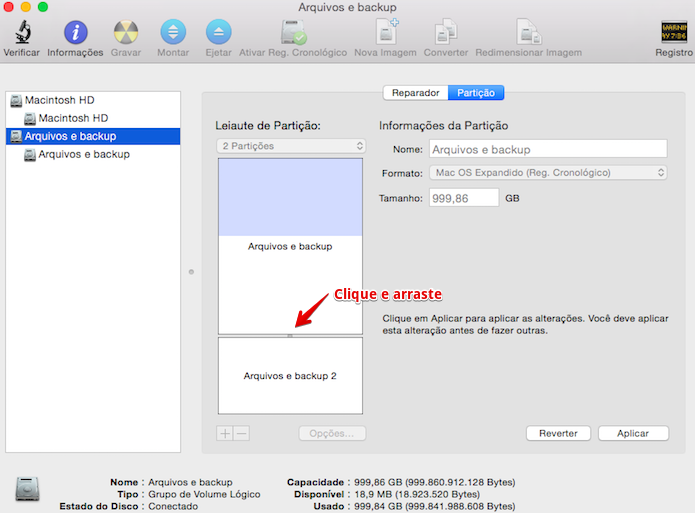
Task: Click the Verificar microscope icon
Action: [22, 32]
